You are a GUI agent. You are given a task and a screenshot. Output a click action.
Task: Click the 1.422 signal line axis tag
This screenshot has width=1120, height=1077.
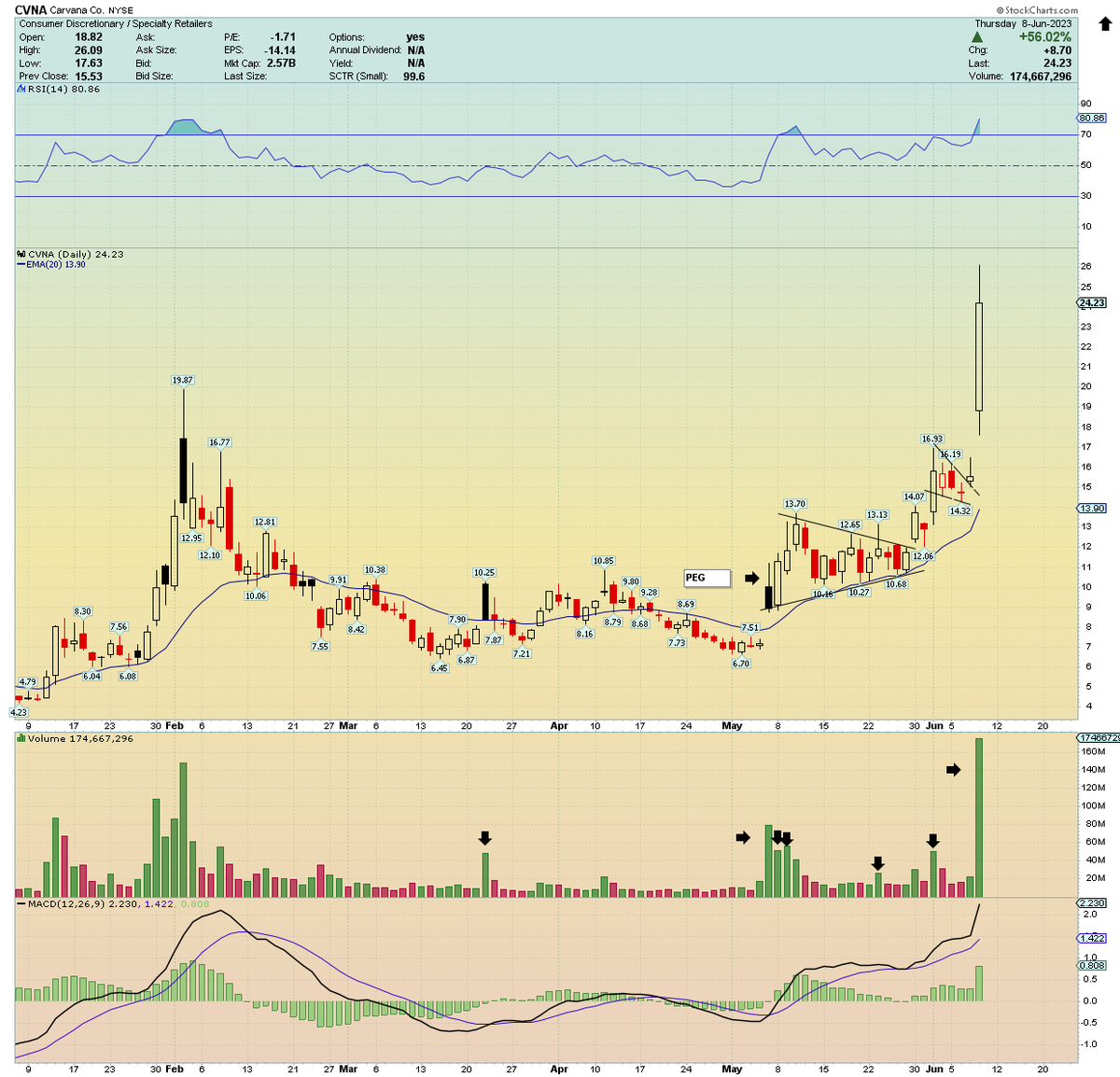(x=1092, y=939)
